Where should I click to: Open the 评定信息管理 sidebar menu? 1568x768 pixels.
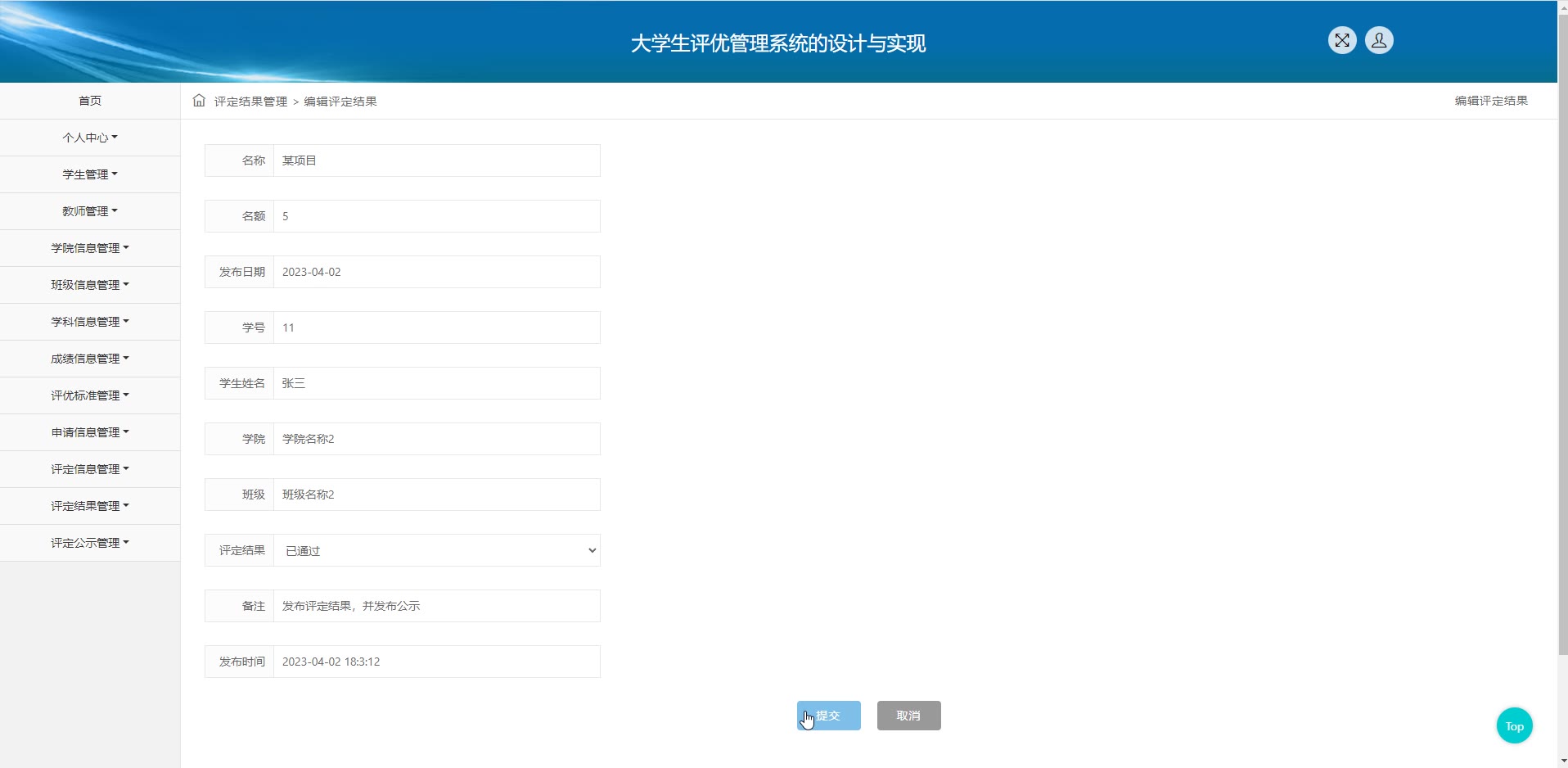(x=90, y=469)
